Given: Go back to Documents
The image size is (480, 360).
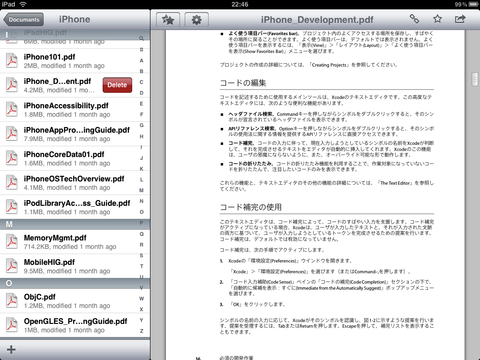Looking at the screenshot, I should pyautogui.click(x=23, y=20).
